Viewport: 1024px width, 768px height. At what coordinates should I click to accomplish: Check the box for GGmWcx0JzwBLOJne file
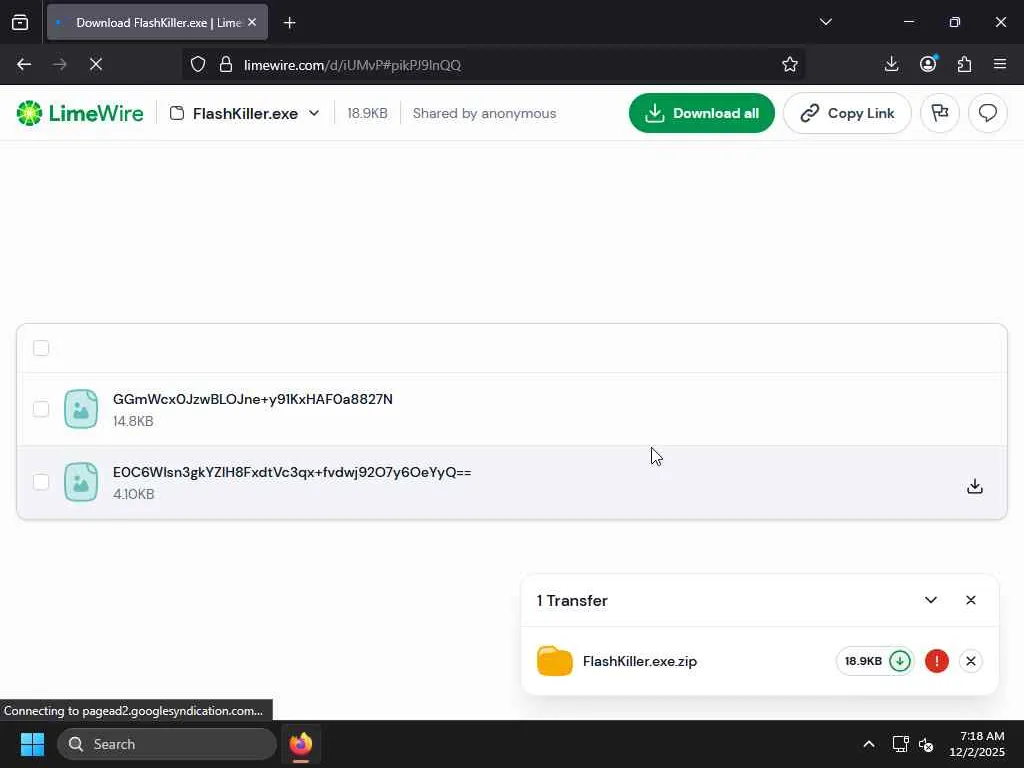tap(41, 409)
